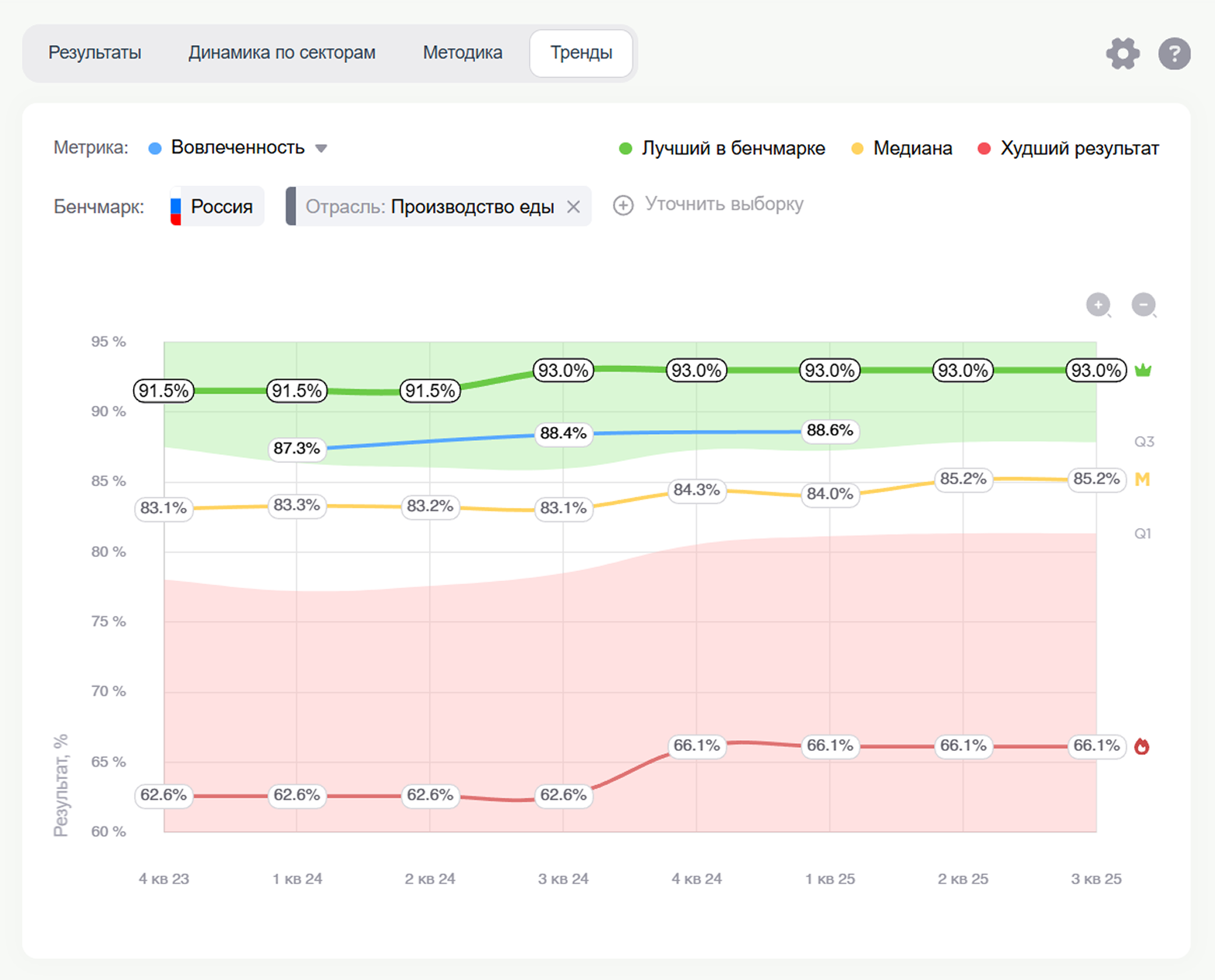The image size is (1215, 980).
Task: Click the 2 кв 25 axis label
Action: pos(963,879)
